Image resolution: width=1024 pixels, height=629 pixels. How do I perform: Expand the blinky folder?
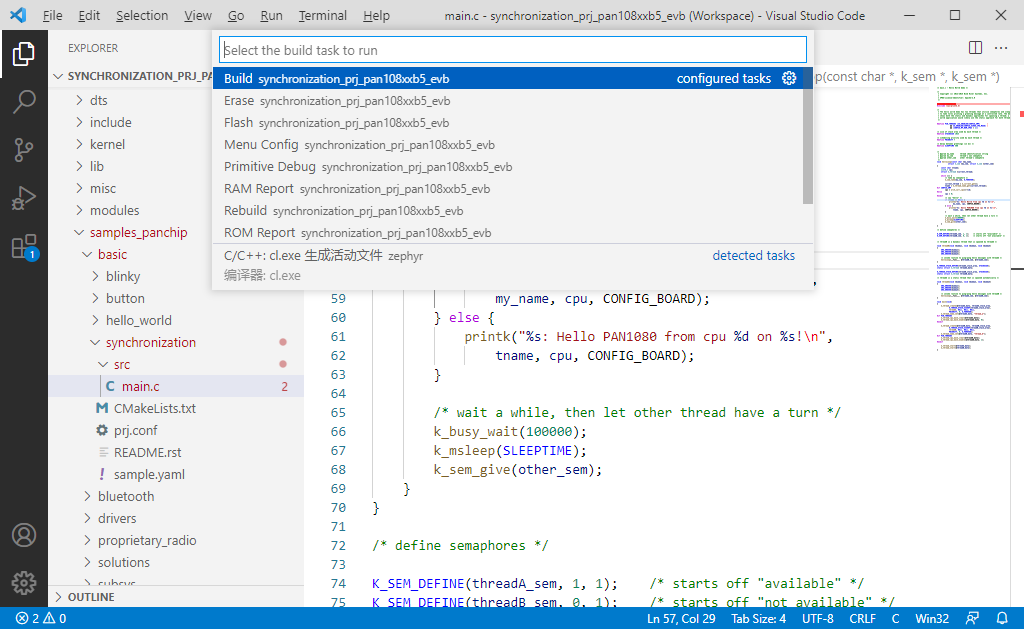[x=95, y=276]
